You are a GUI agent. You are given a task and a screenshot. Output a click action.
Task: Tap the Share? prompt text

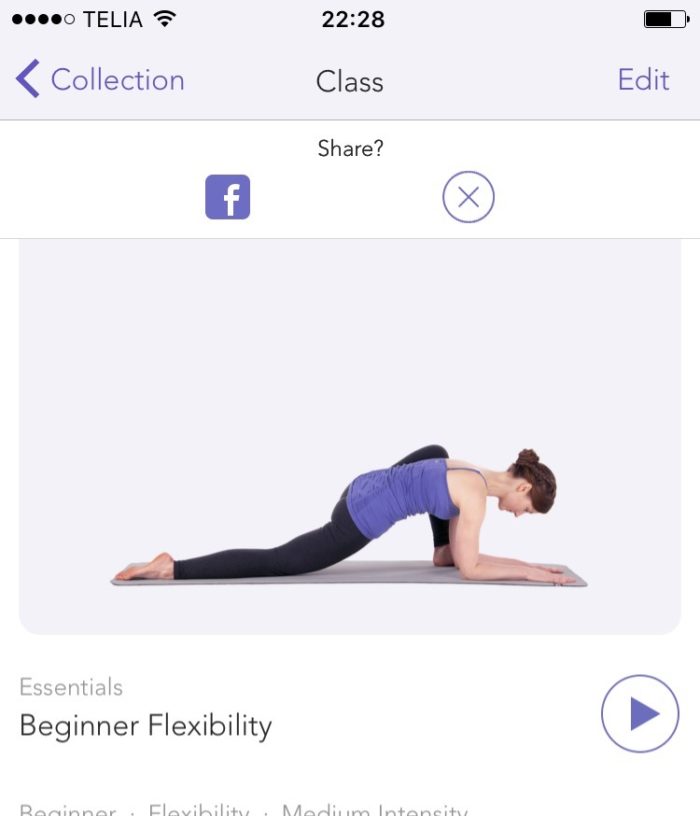351,148
